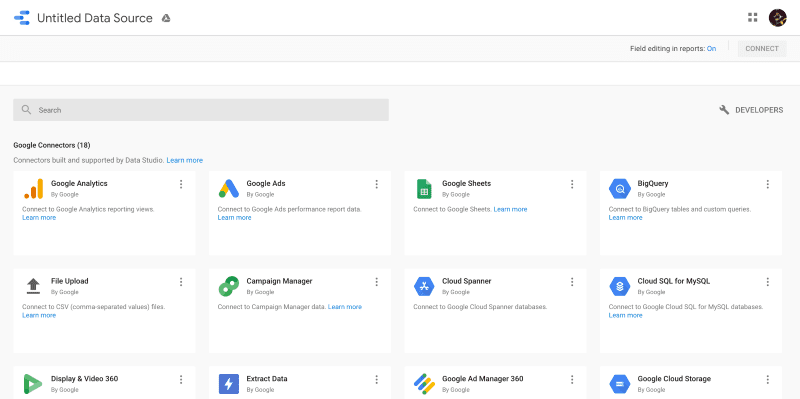Screen dimensions: 800x399
Task: Select the Google Ads connector icon
Action: (x=229, y=188)
